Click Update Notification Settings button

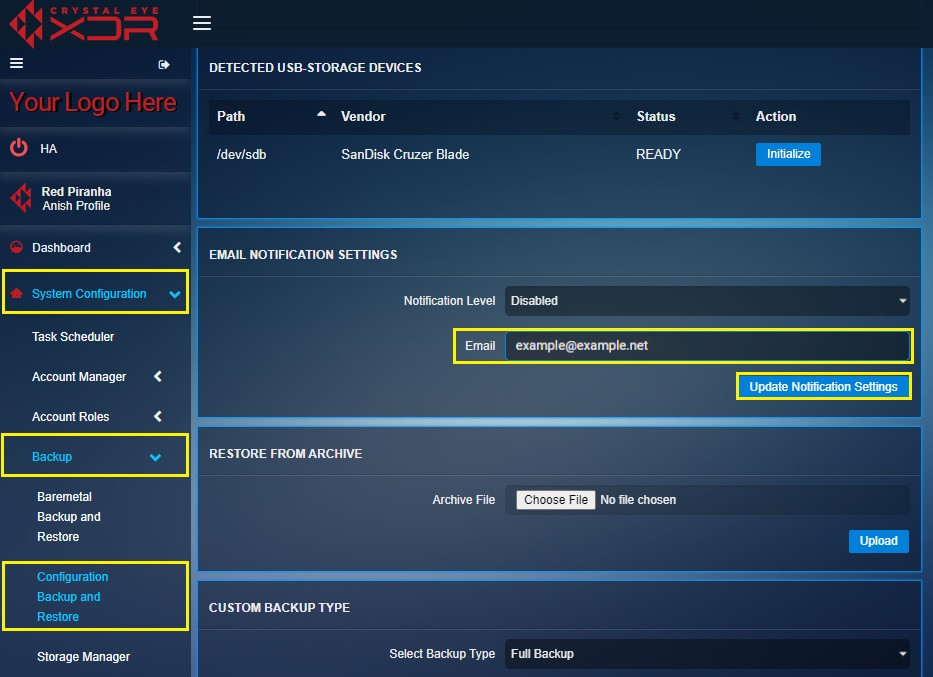[x=824, y=387]
